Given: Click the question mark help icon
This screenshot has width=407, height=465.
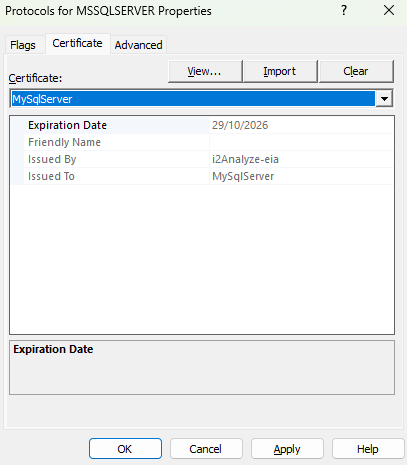Looking at the screenshot, I should tap(344, 11).
